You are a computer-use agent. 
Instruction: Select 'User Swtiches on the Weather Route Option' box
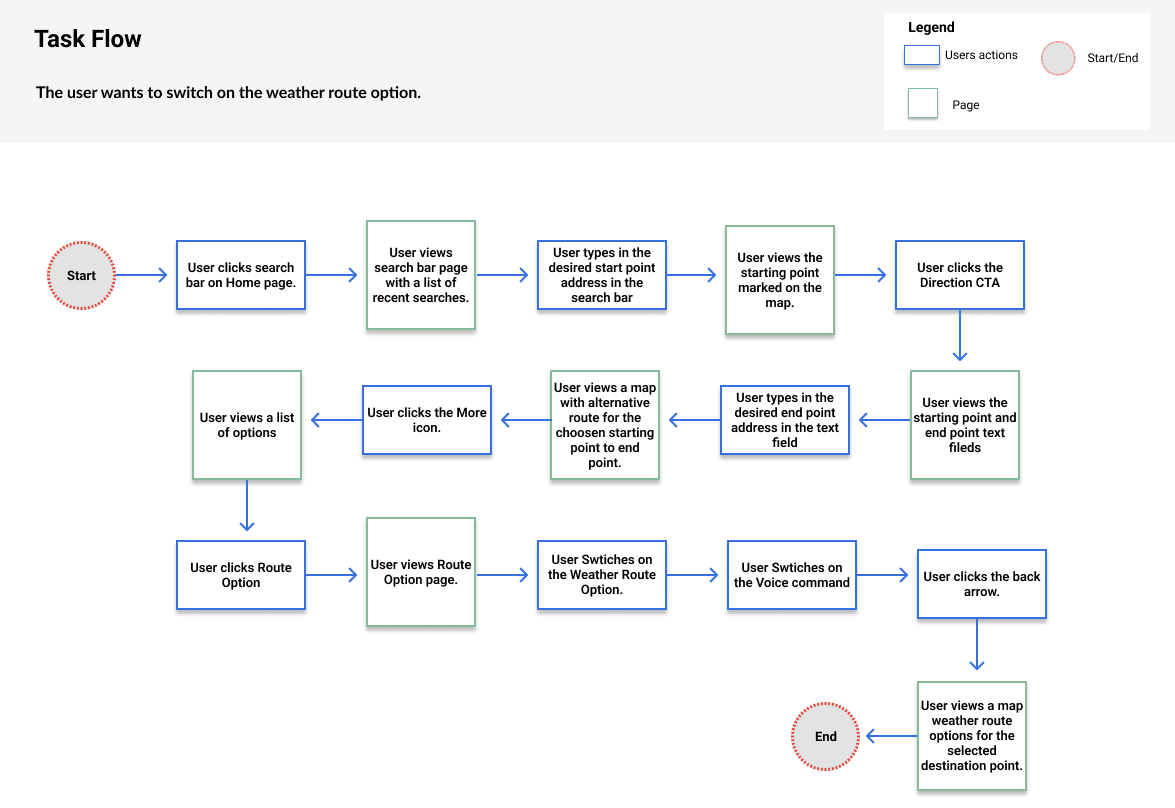click(602, 575)
